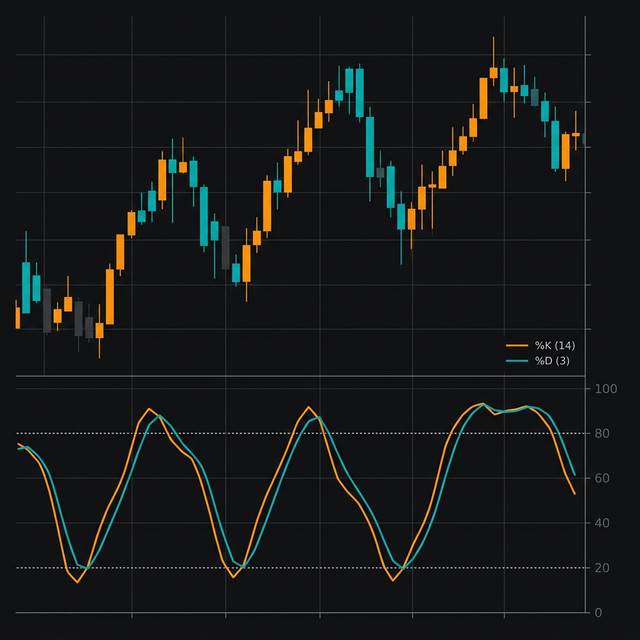Click the divider between price and stochastic panels
640x640 pixels.
point(300,376)
